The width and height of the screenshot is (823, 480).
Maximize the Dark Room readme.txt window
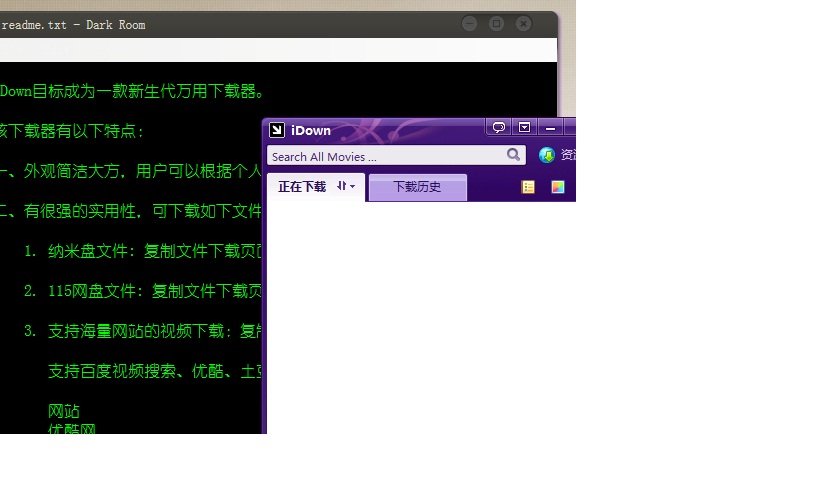496,24
